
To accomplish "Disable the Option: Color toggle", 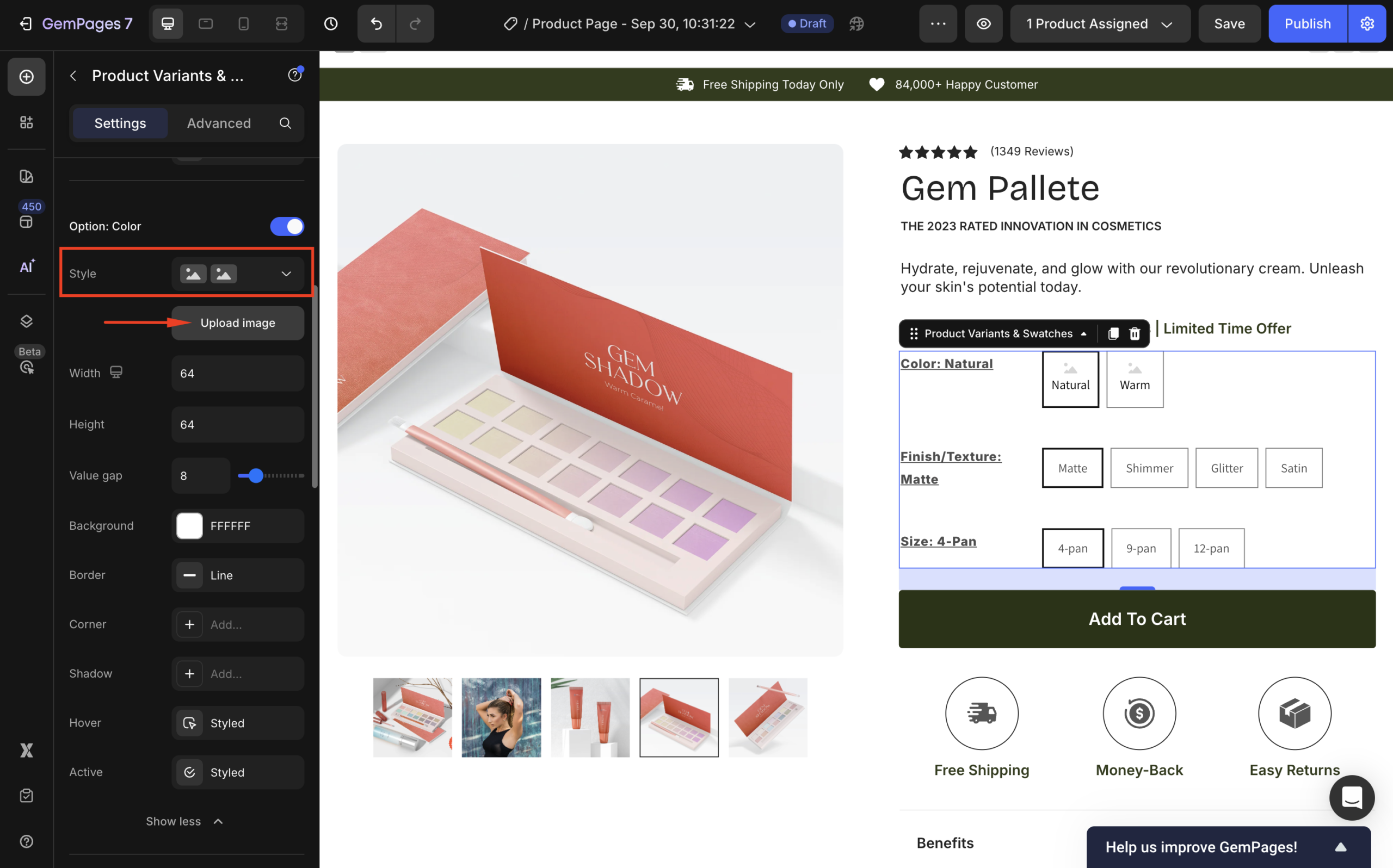I will coord(287,226).
